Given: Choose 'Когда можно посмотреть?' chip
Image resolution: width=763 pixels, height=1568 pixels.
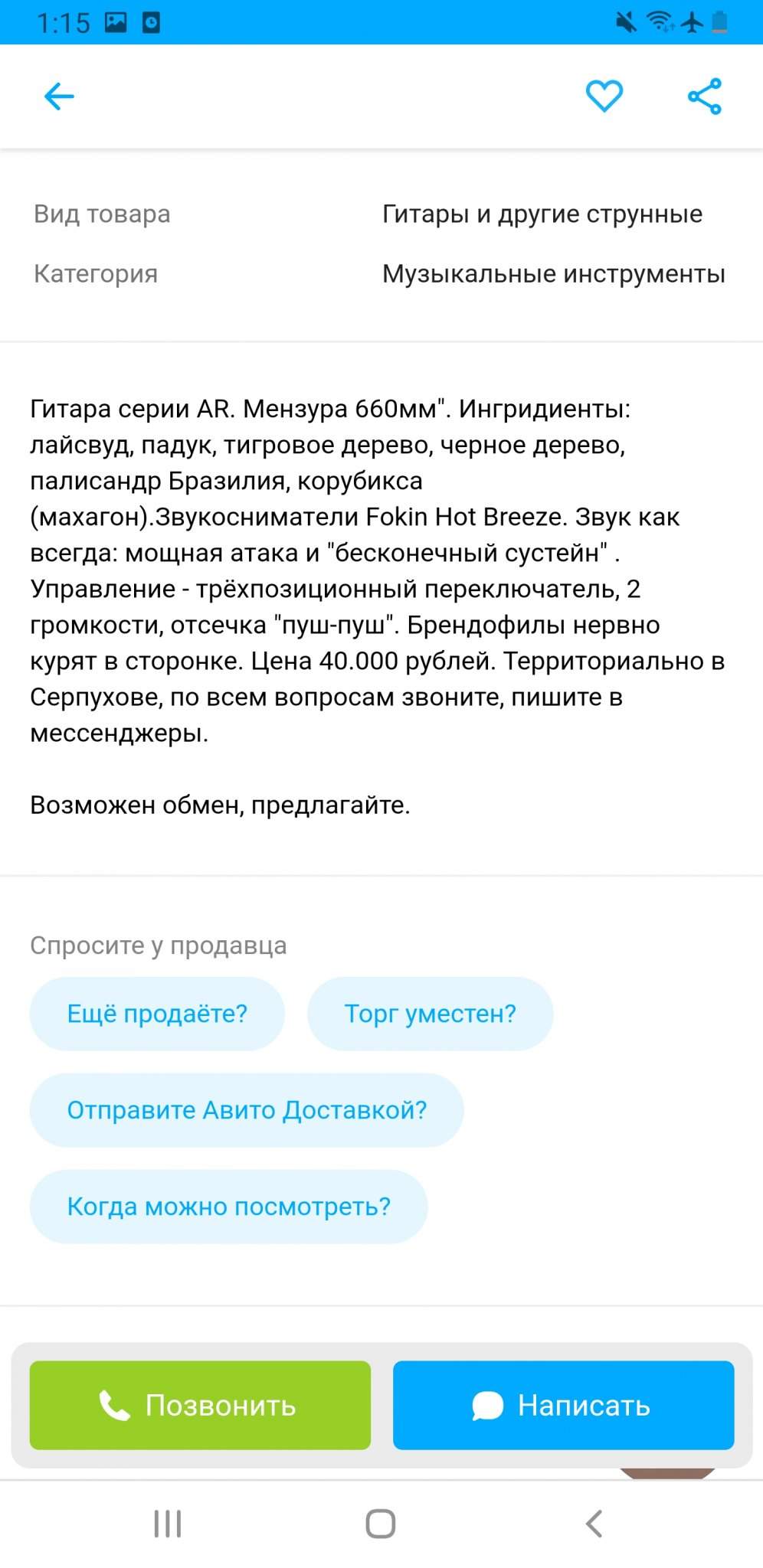Looking at the screenshot, I should [228, 1207].
